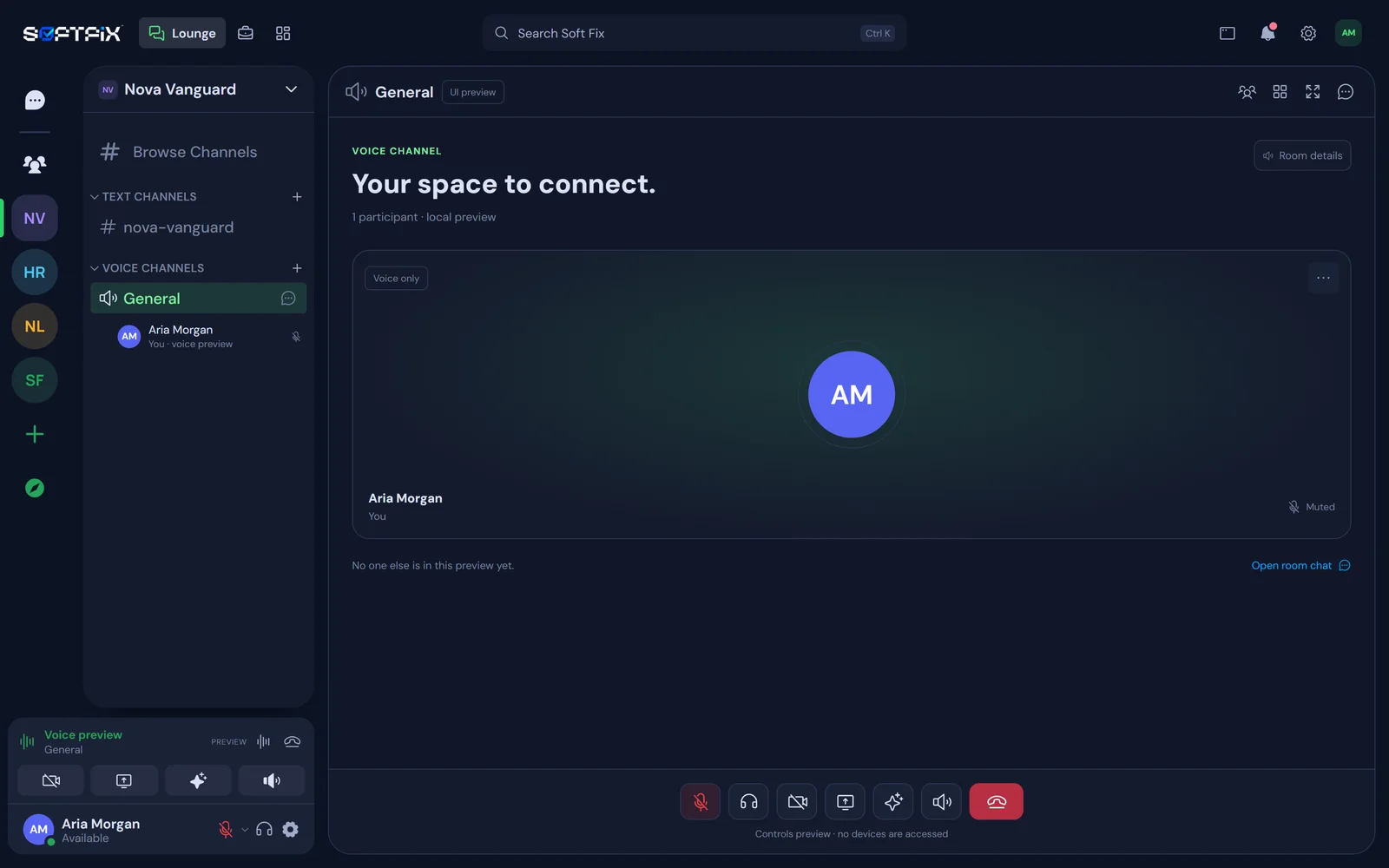
Task: Open notifications bell
Action: pos(1267,33)
